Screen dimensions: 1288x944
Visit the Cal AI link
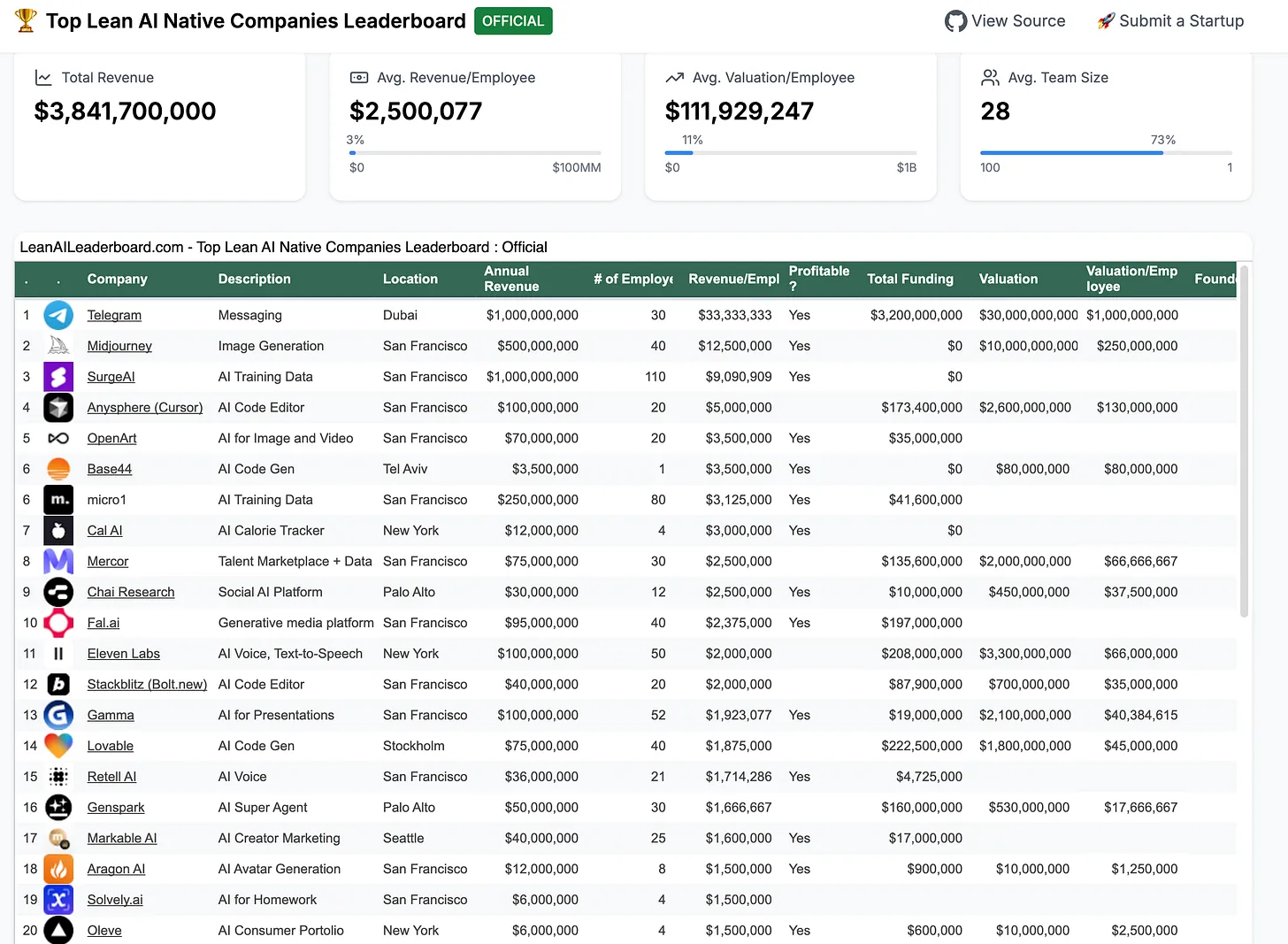(x=105, y=531)
